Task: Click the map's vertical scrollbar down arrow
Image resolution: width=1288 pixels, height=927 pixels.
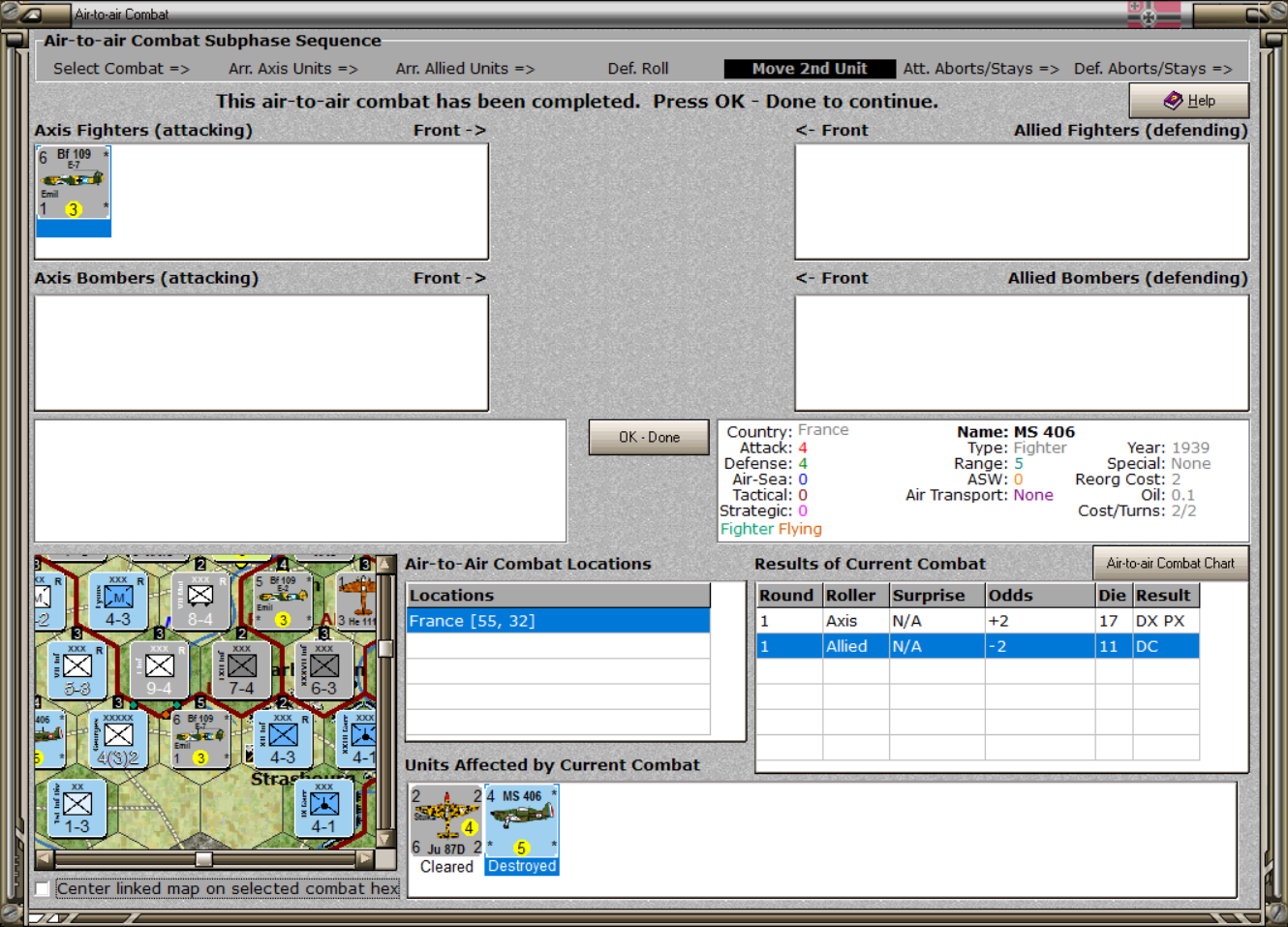Action: click(385, 840)
